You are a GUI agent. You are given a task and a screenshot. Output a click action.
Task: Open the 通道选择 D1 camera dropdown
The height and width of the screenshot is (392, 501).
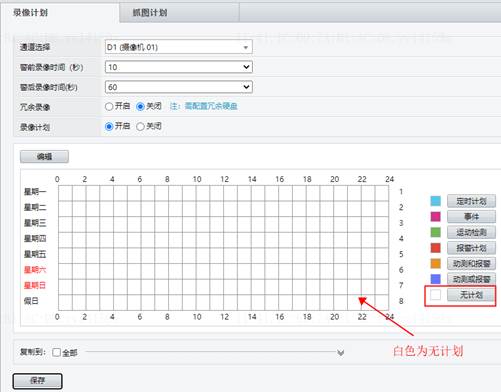coord(178,47)
